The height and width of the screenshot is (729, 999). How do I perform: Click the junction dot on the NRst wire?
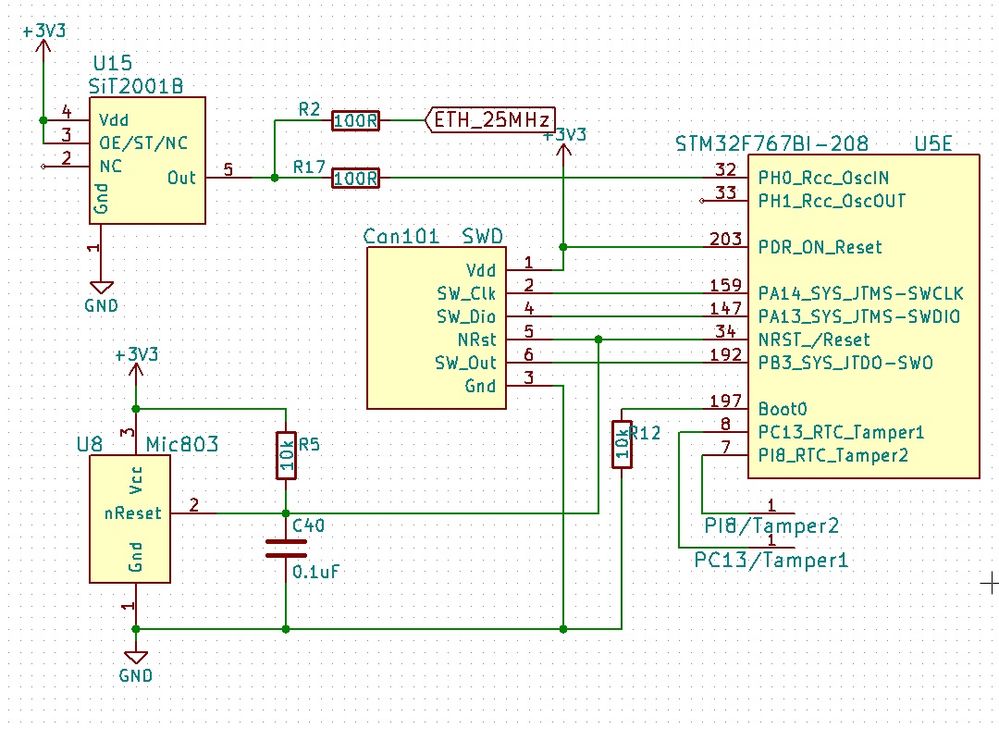[x=598, y=340]
